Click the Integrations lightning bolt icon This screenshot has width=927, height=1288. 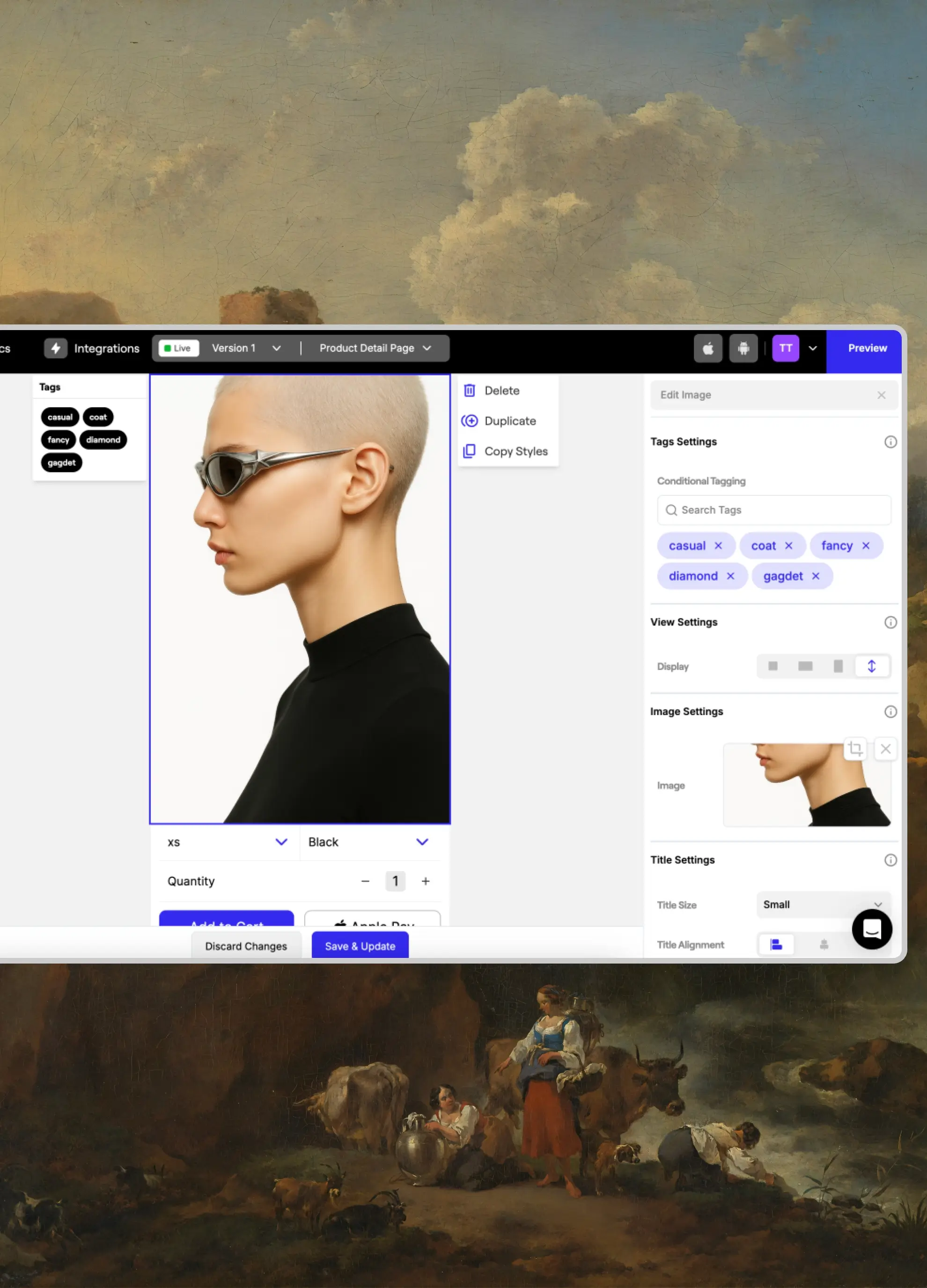coord(56,348)
